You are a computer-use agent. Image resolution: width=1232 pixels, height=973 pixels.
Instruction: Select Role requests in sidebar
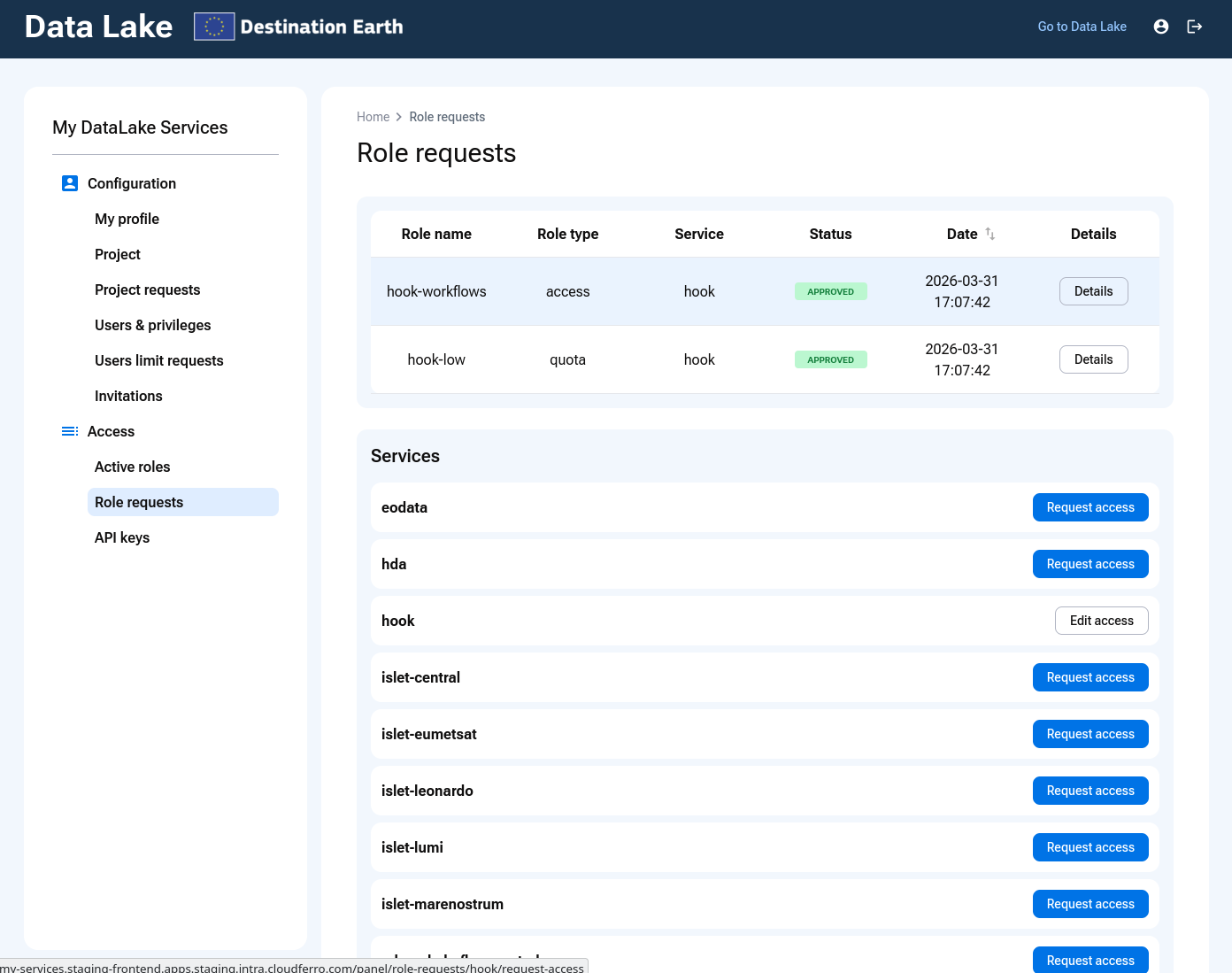click(183, 502)
